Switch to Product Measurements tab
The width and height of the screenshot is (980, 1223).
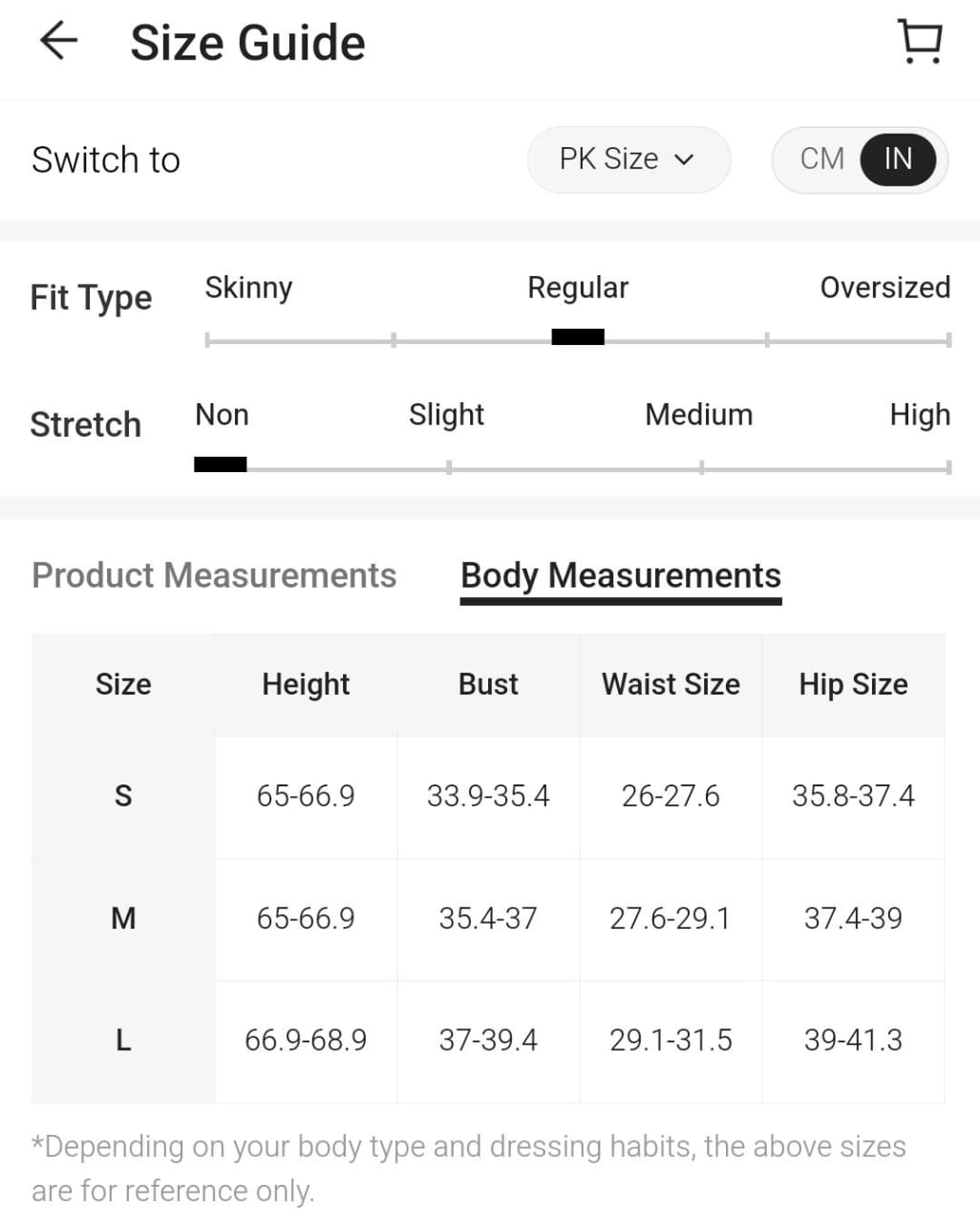click(214, 575)
